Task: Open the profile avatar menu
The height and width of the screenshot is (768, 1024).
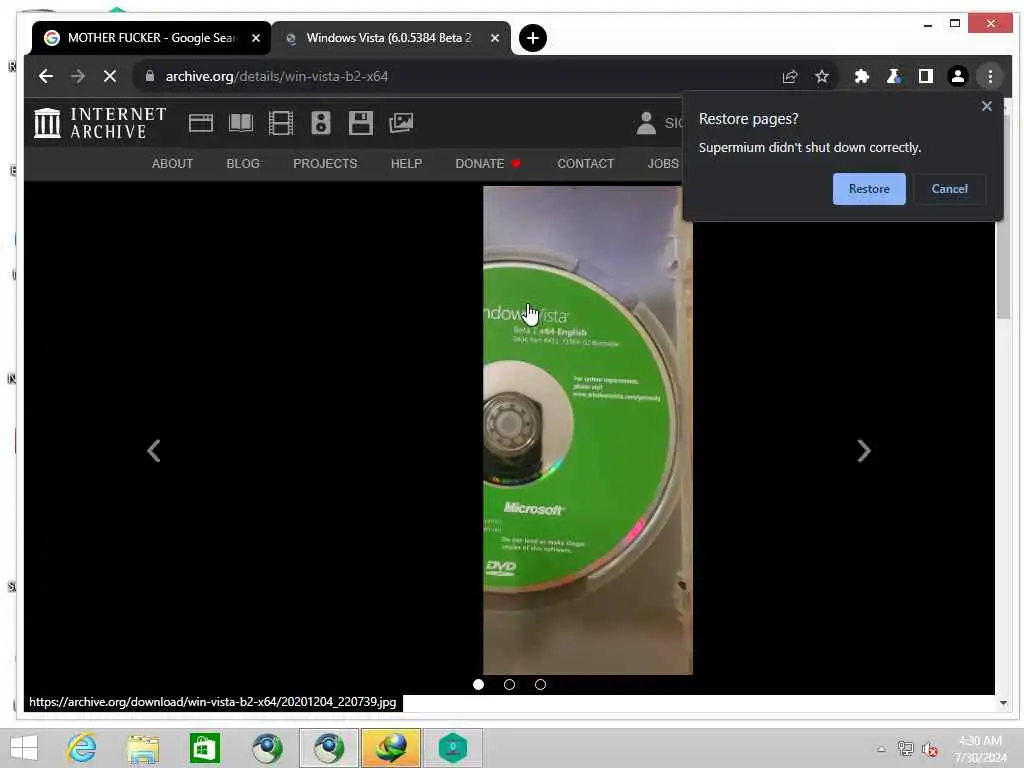Action: (957, 76)
